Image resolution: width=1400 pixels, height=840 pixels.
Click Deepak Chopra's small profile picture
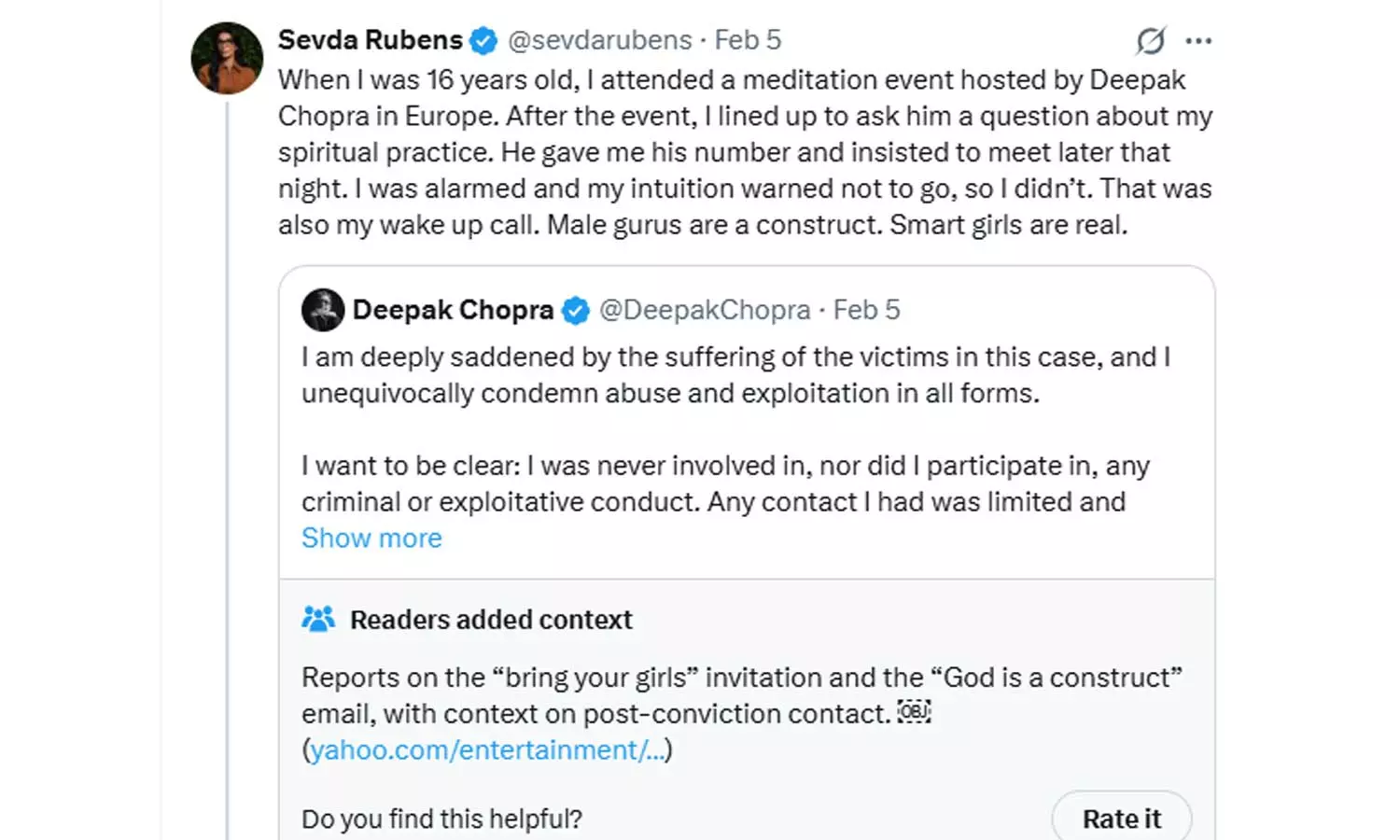pos(323,310)
